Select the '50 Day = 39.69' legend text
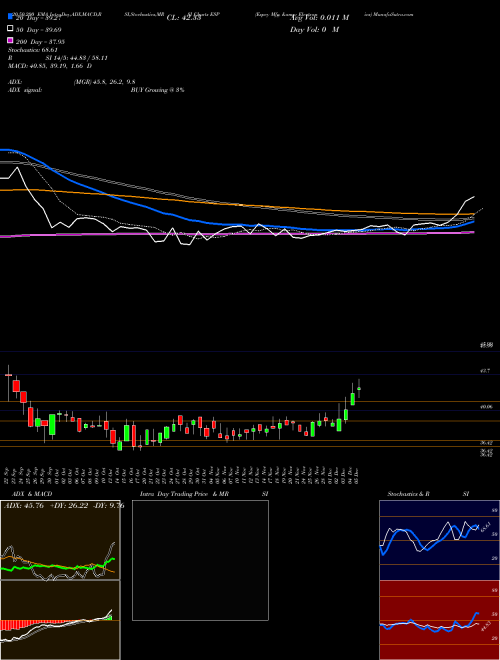The height and width of the screenshot is (660, 500). pyautogui.click(x=38, y=29)
